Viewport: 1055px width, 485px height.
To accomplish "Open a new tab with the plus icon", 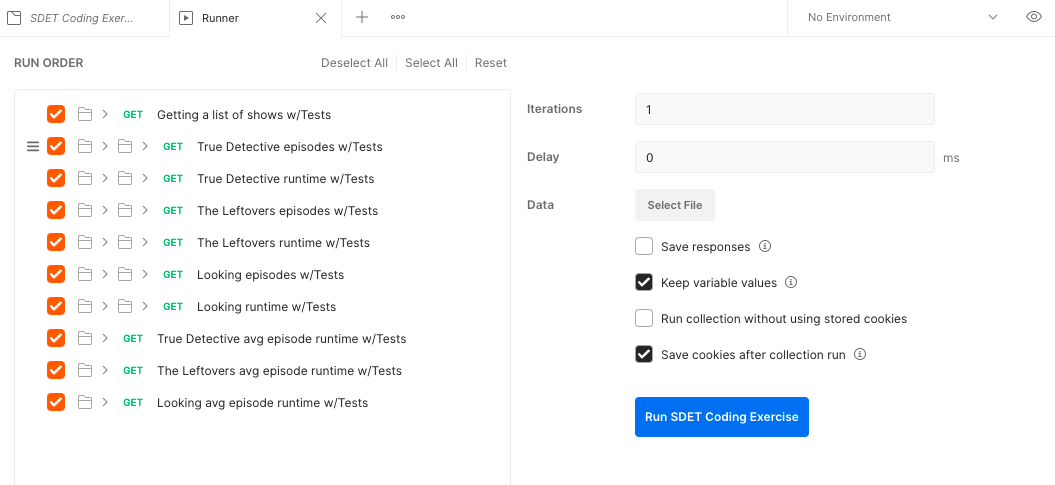I will [362, 17].
